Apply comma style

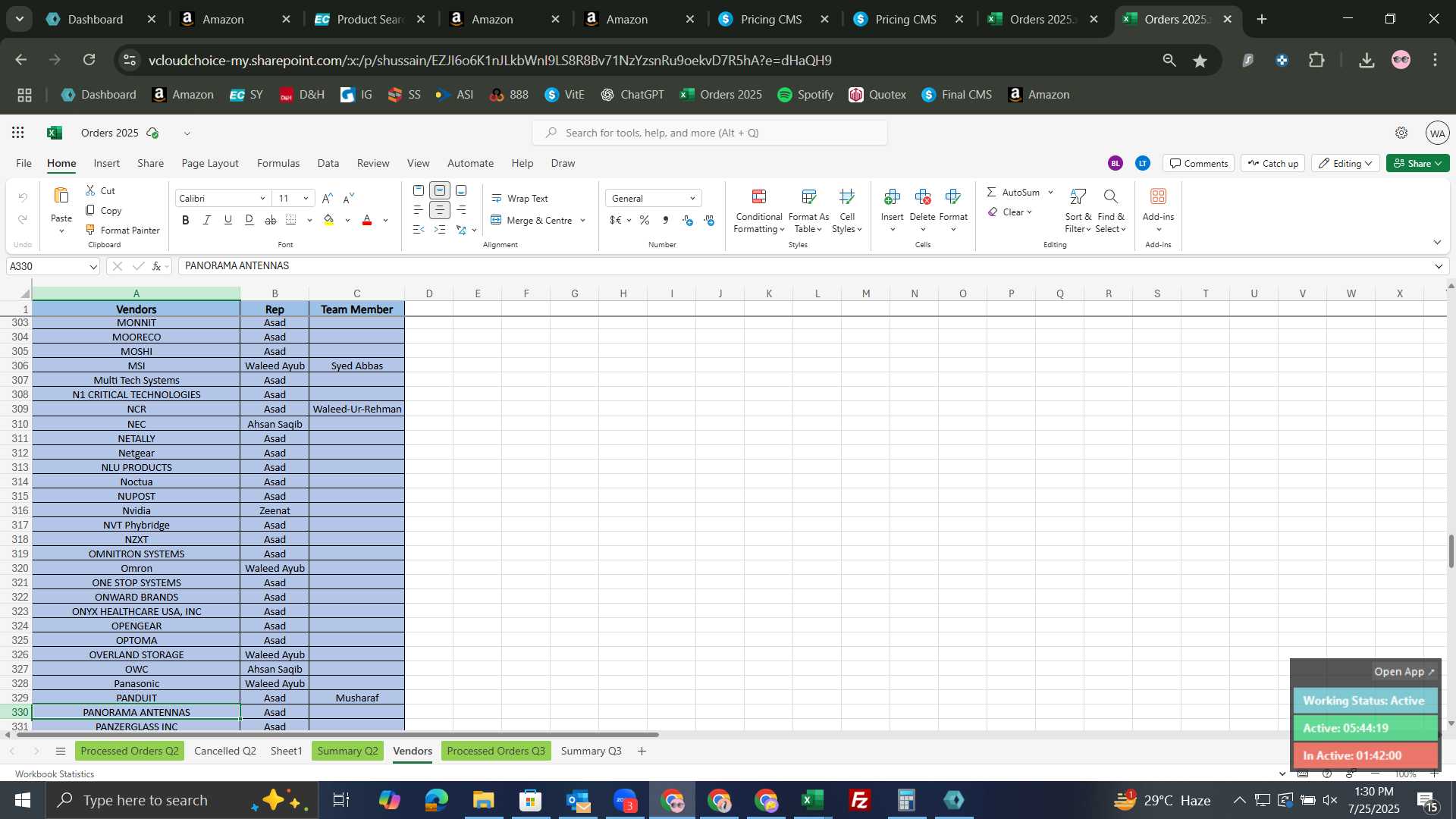(x=666, y=220)
